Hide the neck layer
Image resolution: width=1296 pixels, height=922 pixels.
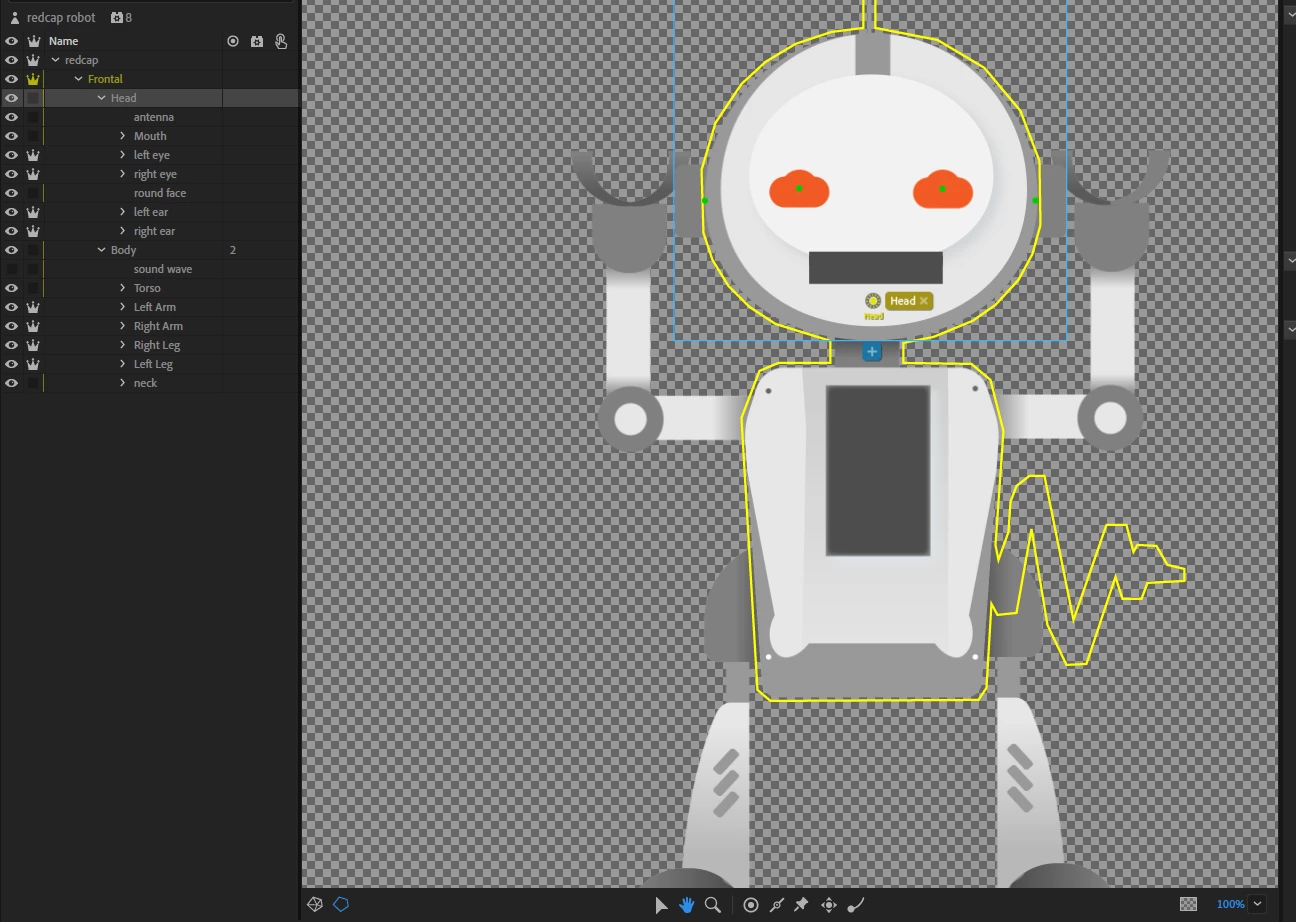pos(12,383)
